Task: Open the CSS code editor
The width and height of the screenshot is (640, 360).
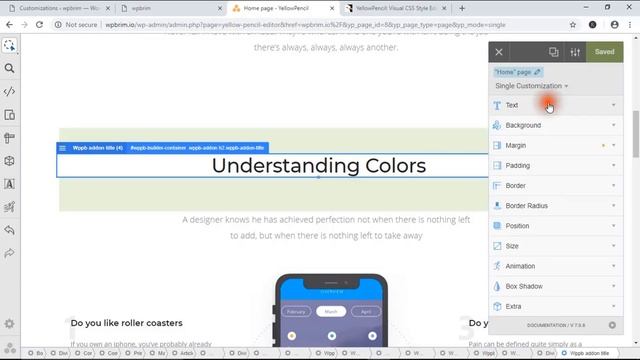Action: pyautogui.click(x=9, y=91)
